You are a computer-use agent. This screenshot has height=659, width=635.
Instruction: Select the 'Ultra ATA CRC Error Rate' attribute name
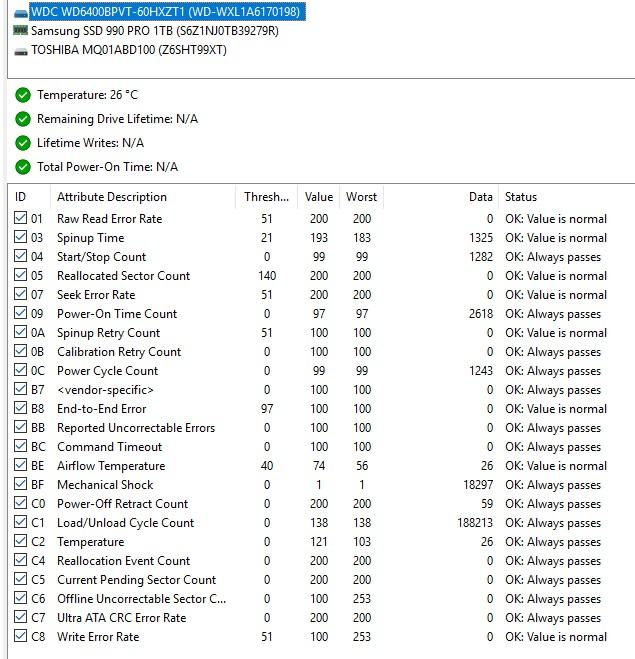[121, 618]
